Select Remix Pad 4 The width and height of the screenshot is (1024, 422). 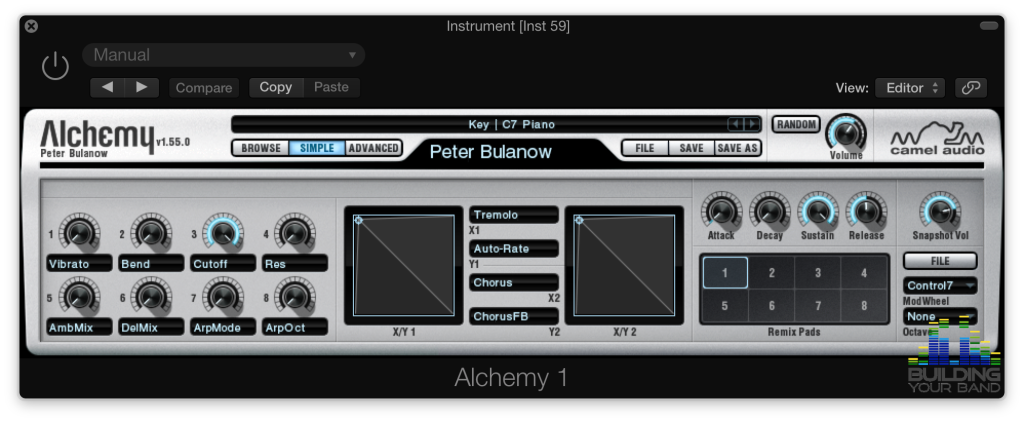point(864,273)
